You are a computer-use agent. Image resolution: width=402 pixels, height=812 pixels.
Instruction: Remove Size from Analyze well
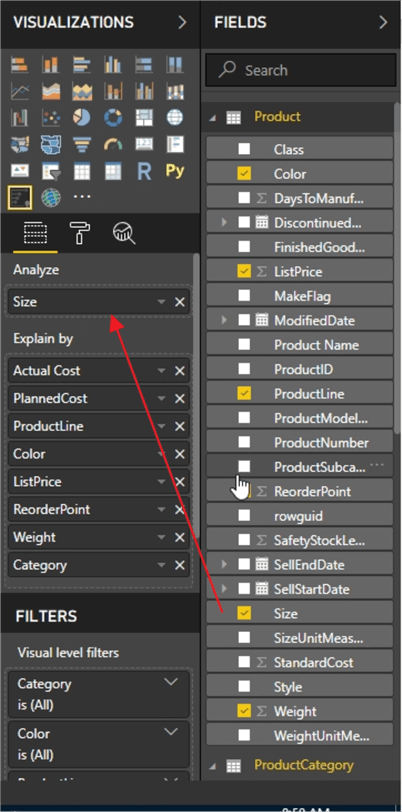(180, 302)
